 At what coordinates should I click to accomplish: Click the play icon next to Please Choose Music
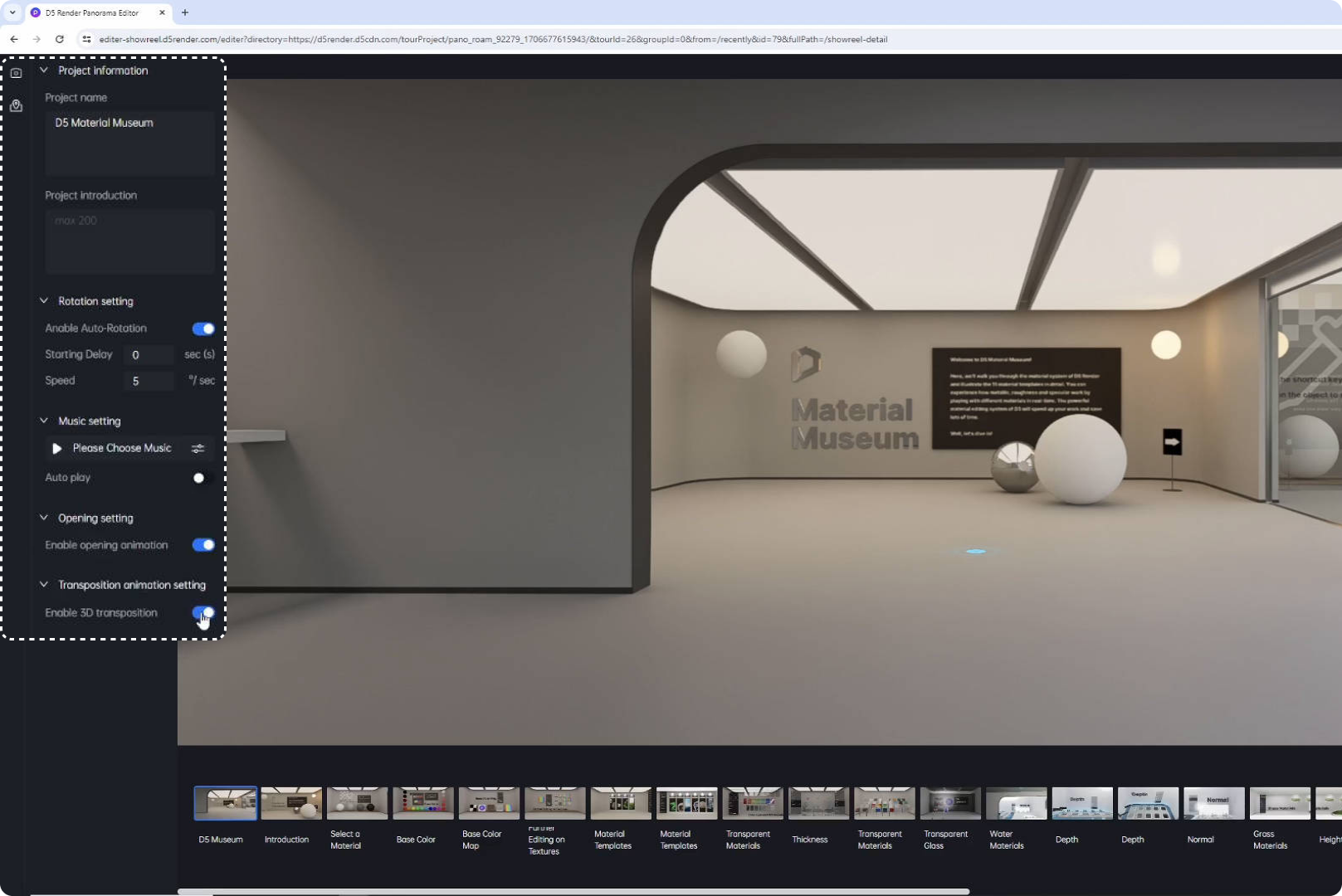pyautogui.click(x=56, y=448)
